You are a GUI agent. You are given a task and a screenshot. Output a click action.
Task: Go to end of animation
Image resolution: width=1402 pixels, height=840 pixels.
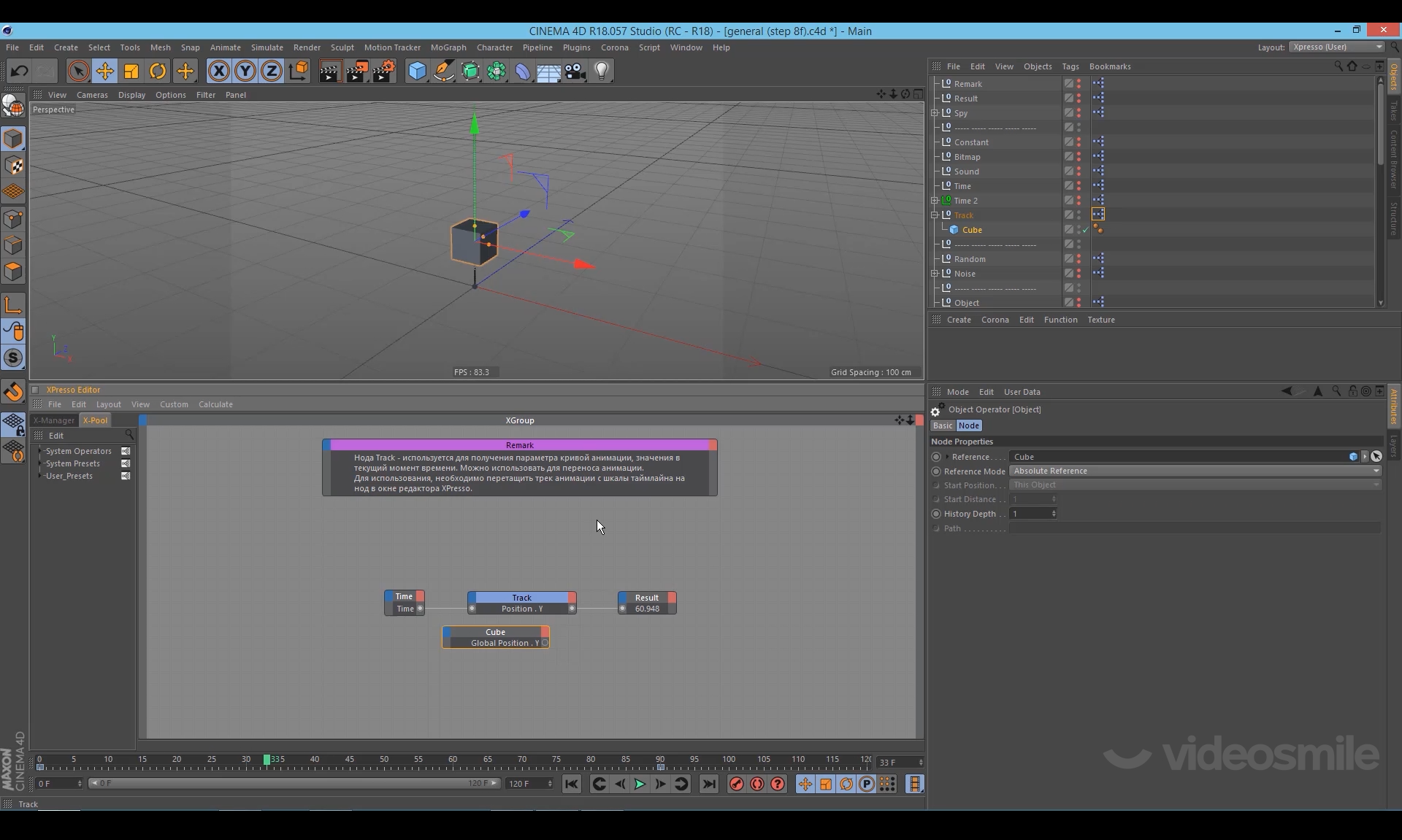point(708,784)
